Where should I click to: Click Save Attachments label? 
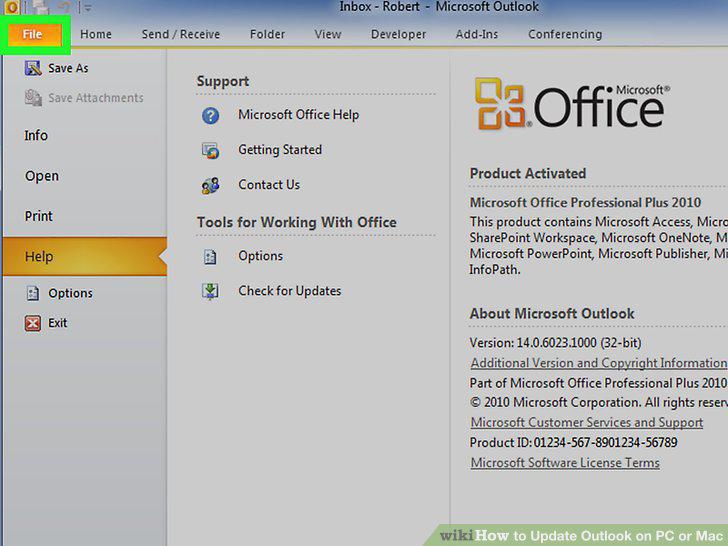pyautogui.click(x=96, y=98)
